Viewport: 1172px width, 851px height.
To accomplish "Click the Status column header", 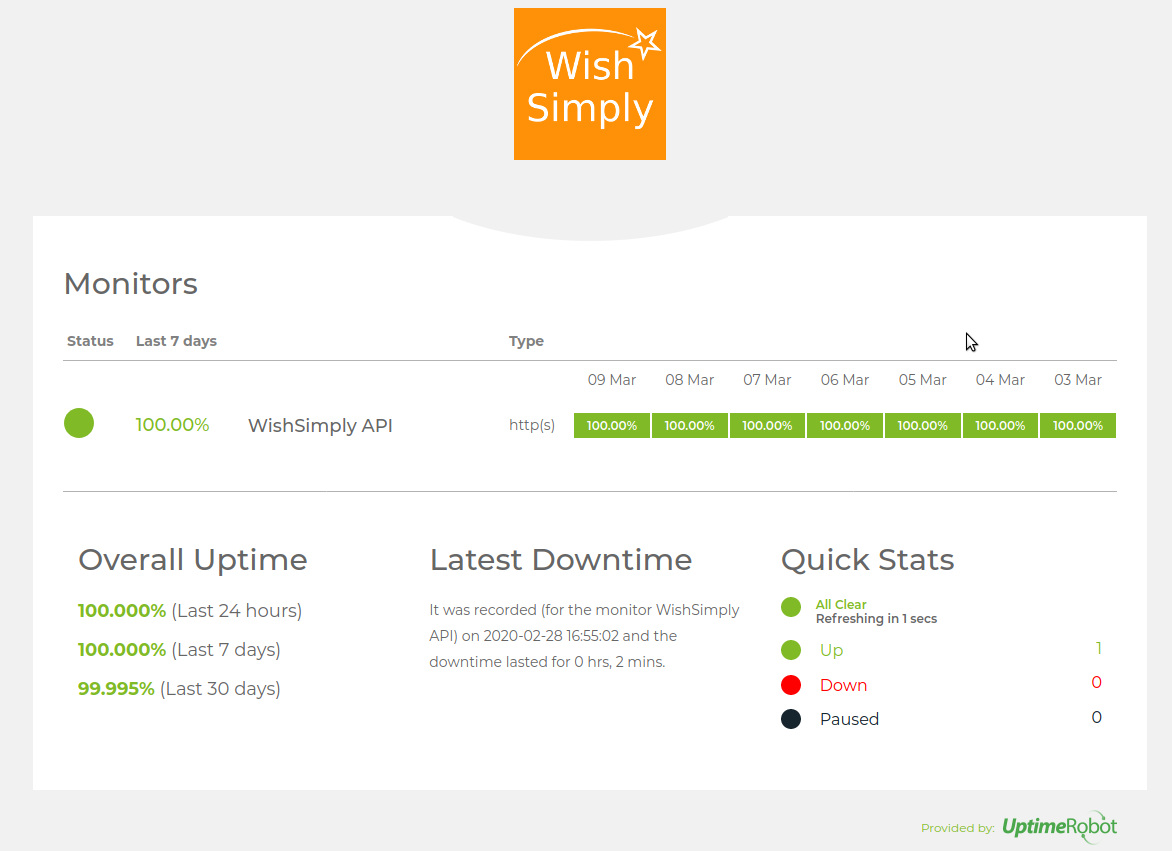I will (90, 341).
